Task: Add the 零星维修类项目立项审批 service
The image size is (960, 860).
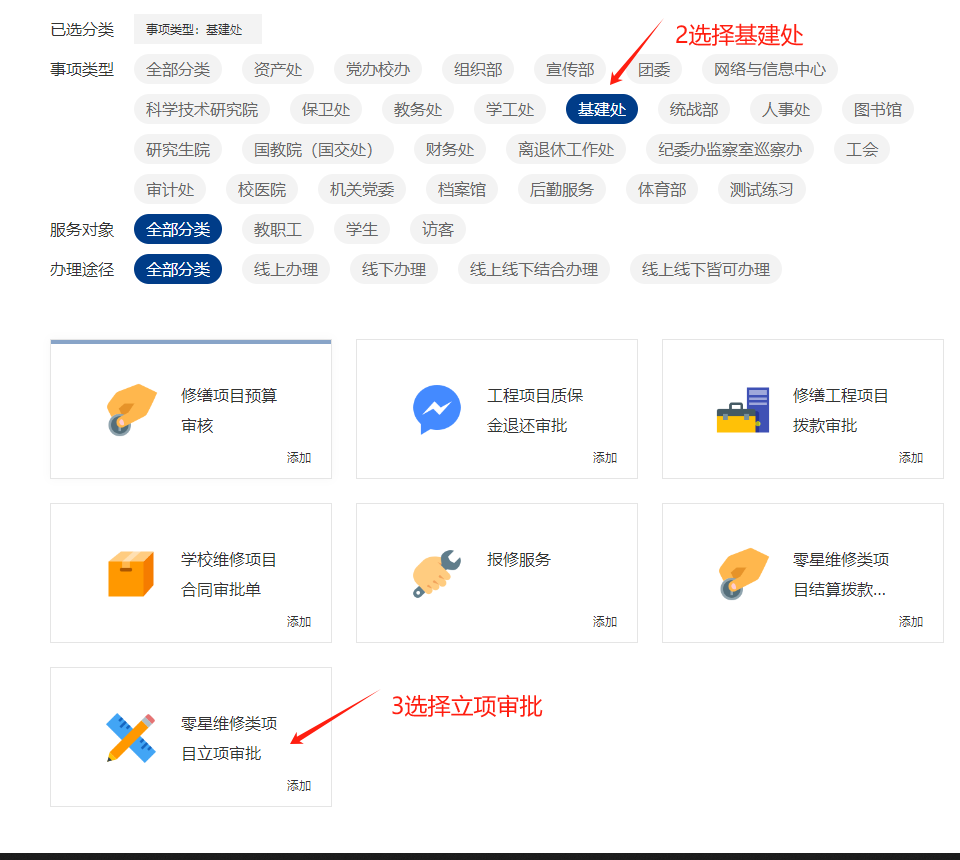Action: coord(299,785)
